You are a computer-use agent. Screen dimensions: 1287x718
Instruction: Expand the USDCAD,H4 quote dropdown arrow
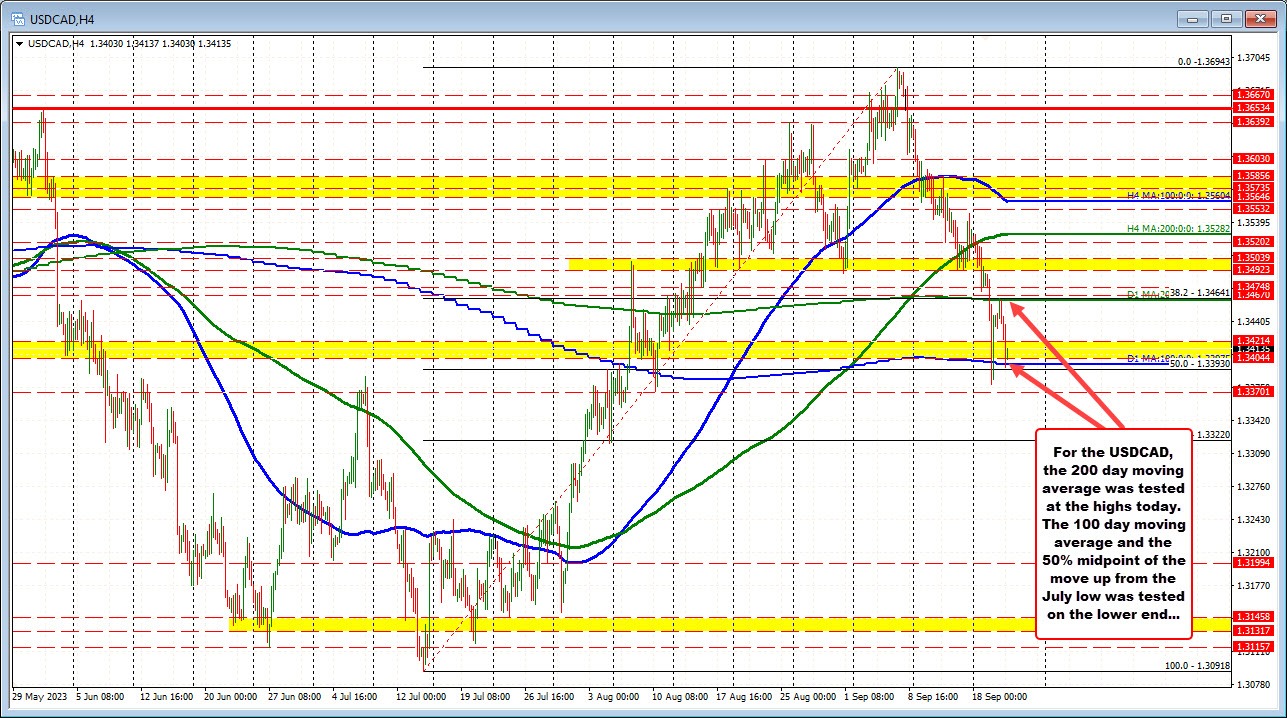[x=20, y=43]
